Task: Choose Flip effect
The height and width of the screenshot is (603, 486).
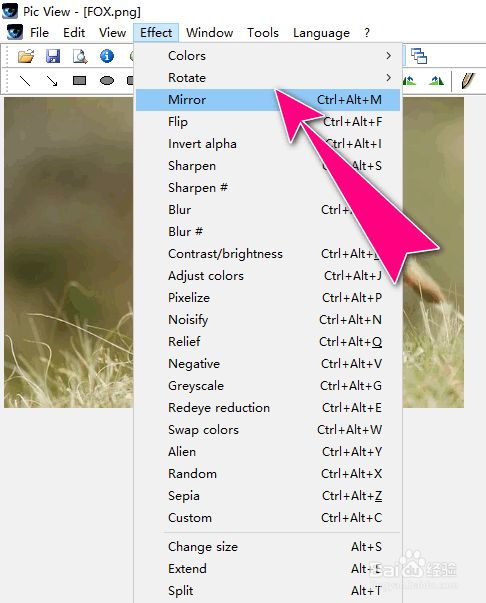Action: [x=268, y=122]
